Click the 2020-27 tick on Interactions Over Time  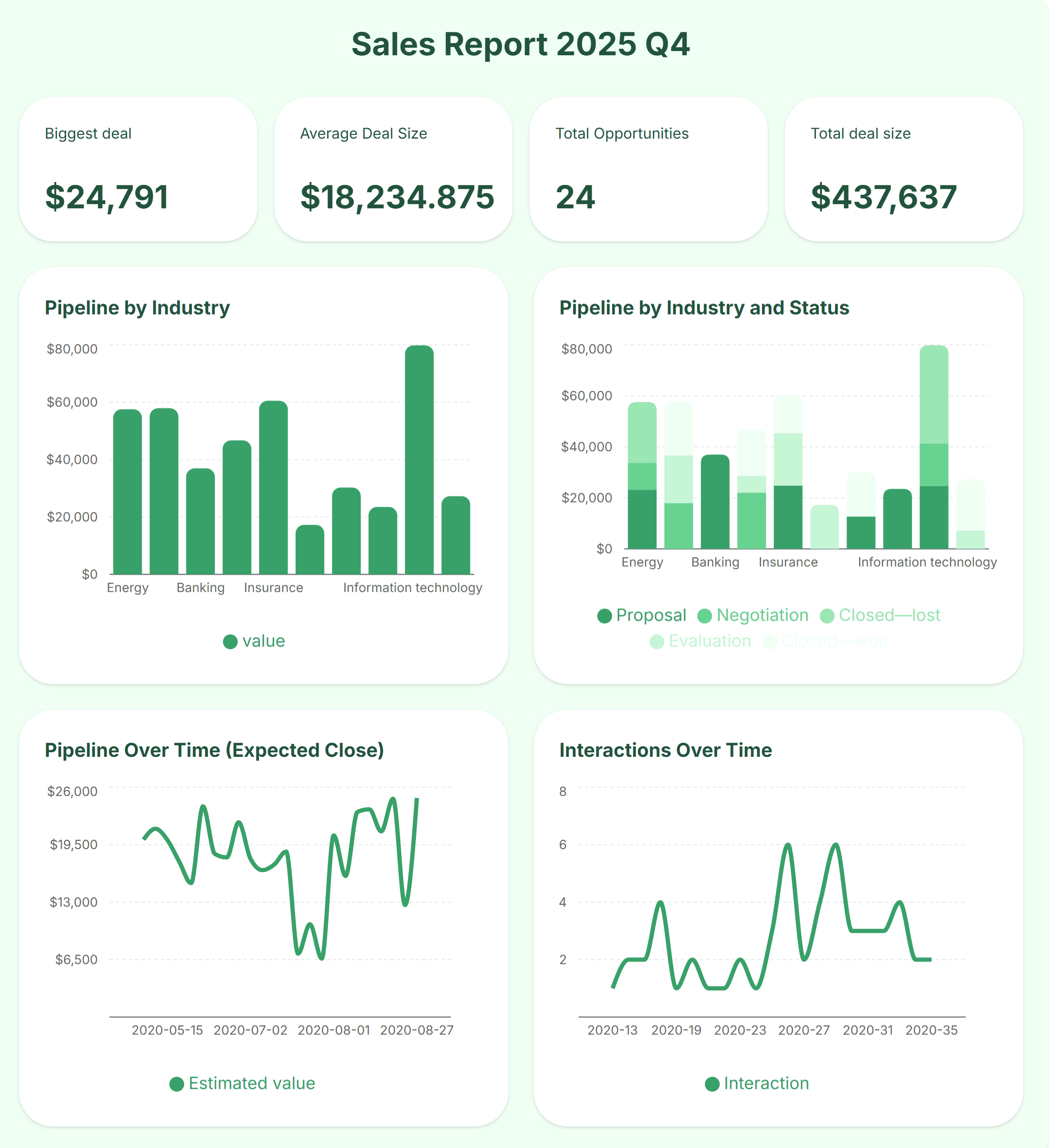pyautogui.click(x=804, y=1030)
